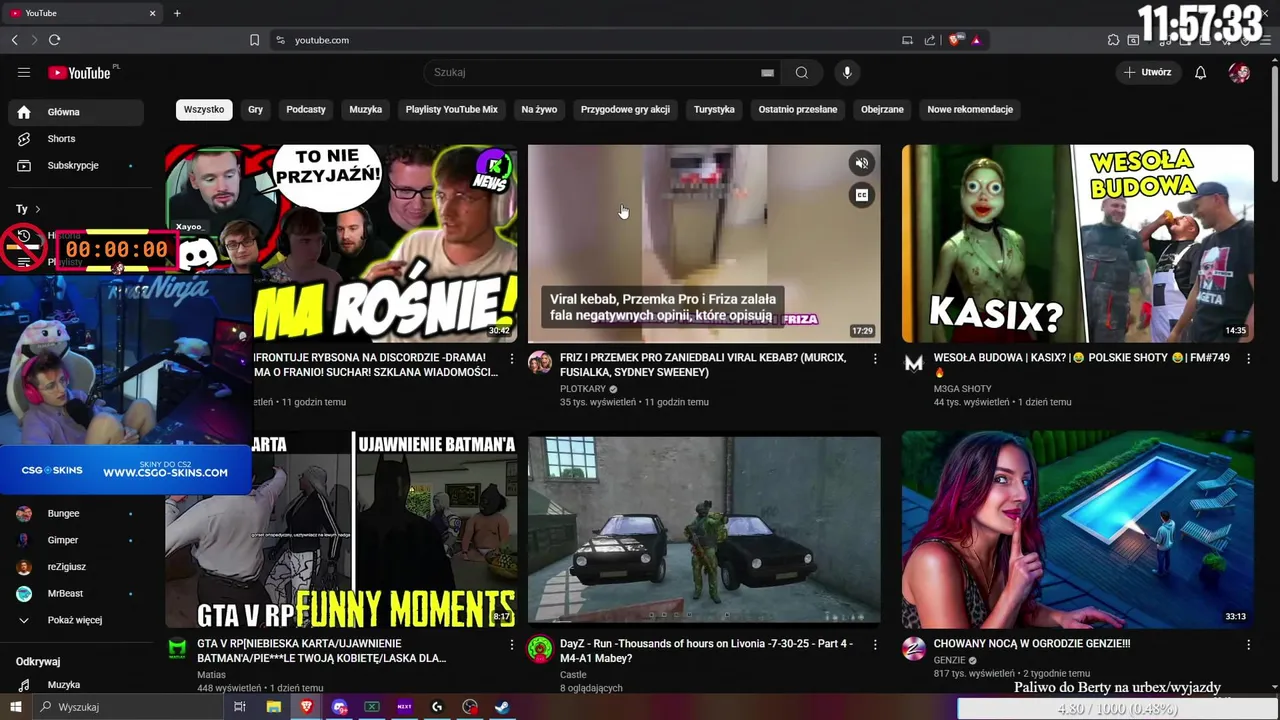The height and width of the screenshot is (720, 1280).
Task: Select the Na żywo filter chip
Action: point(539,109)
